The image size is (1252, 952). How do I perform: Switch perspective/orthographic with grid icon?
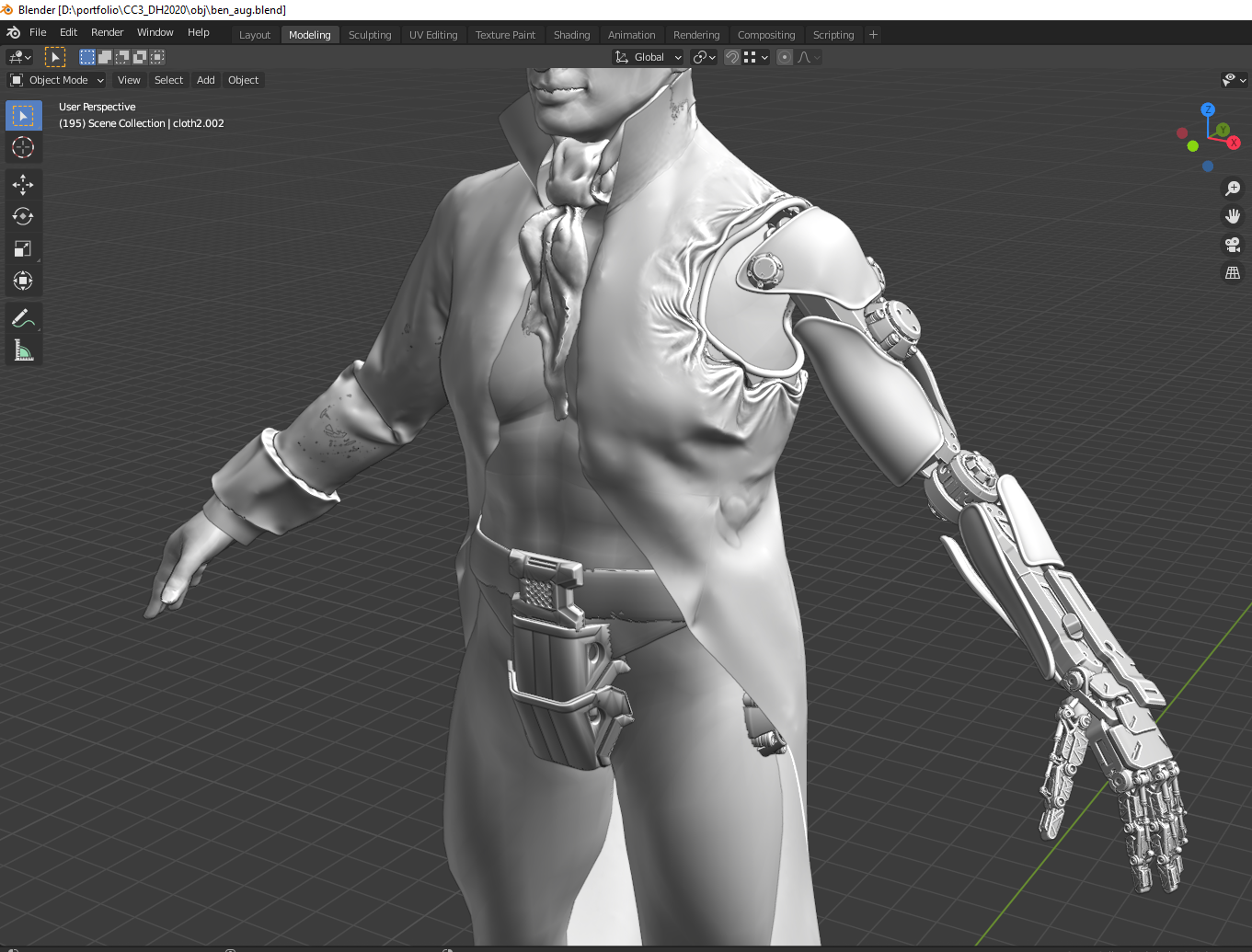point(1233,273)
